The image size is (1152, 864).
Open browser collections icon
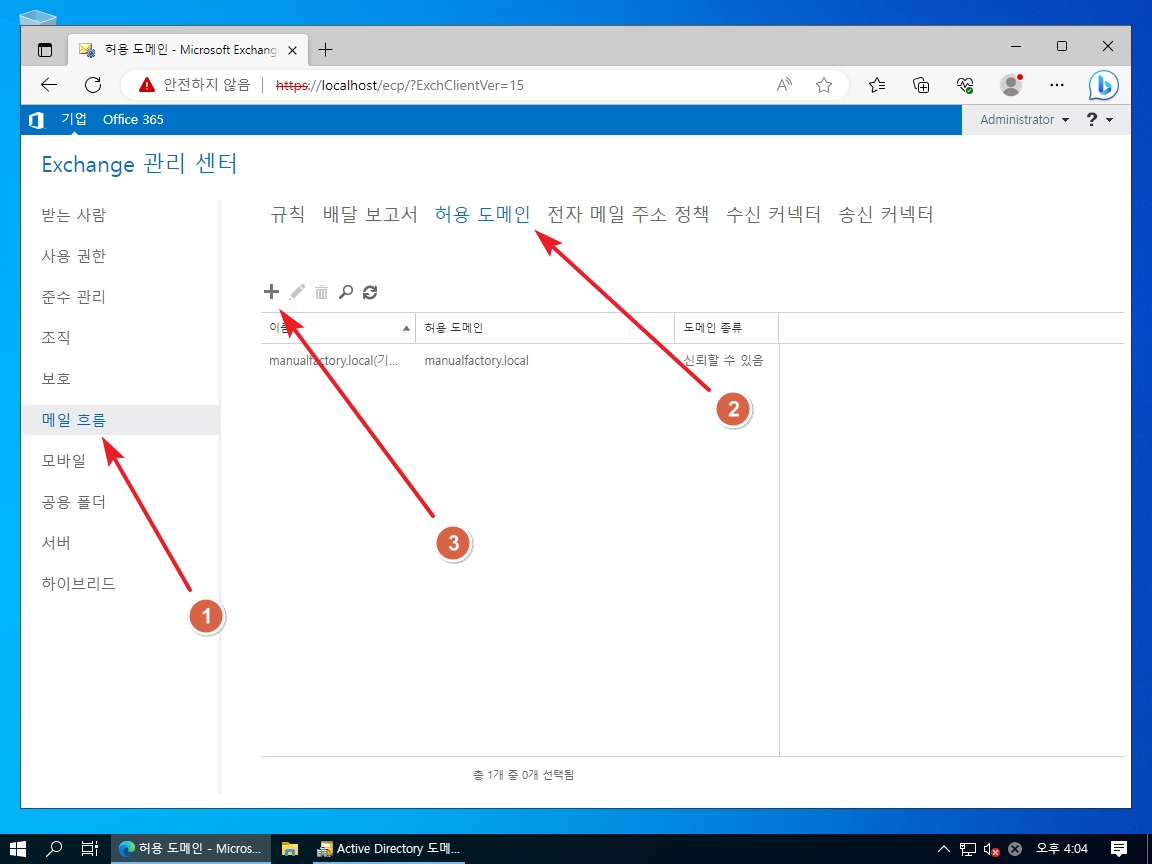pos(921,85)
